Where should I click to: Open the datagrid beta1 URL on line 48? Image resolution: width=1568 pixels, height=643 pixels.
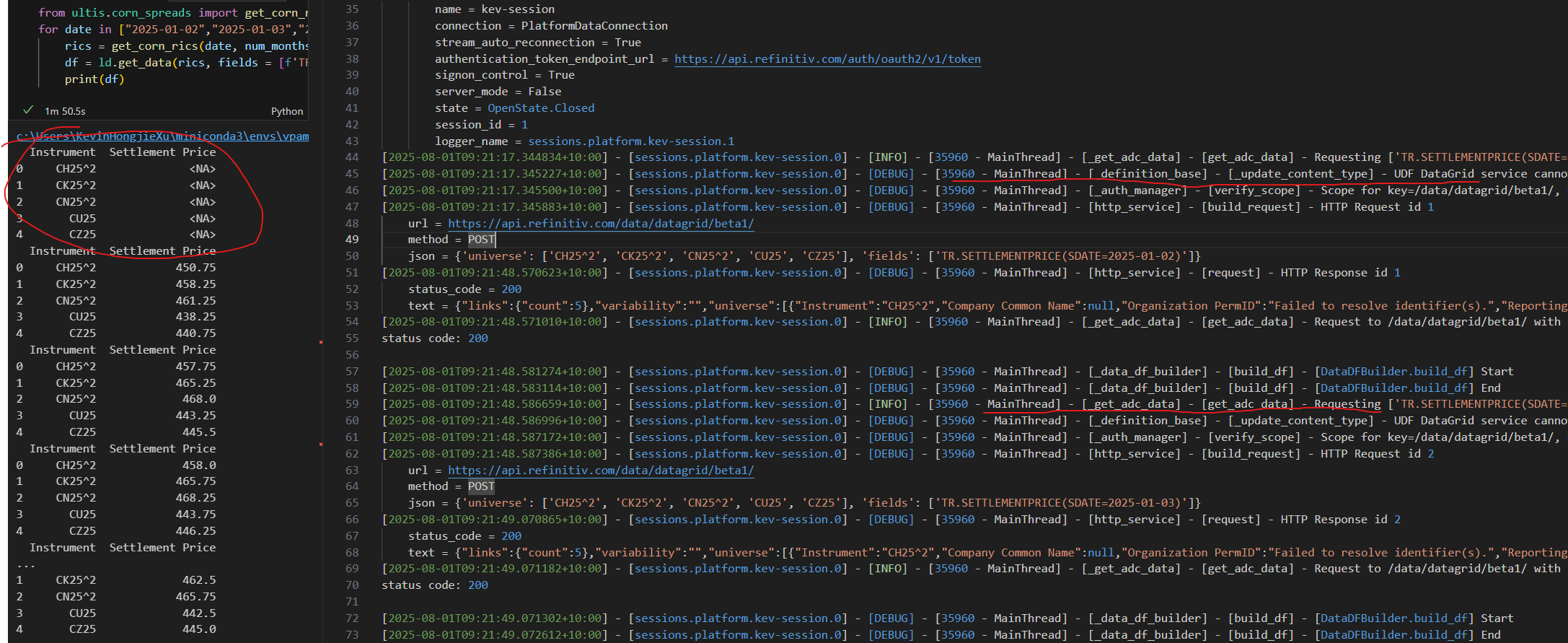pyautogui.click(x=601, y=224)
